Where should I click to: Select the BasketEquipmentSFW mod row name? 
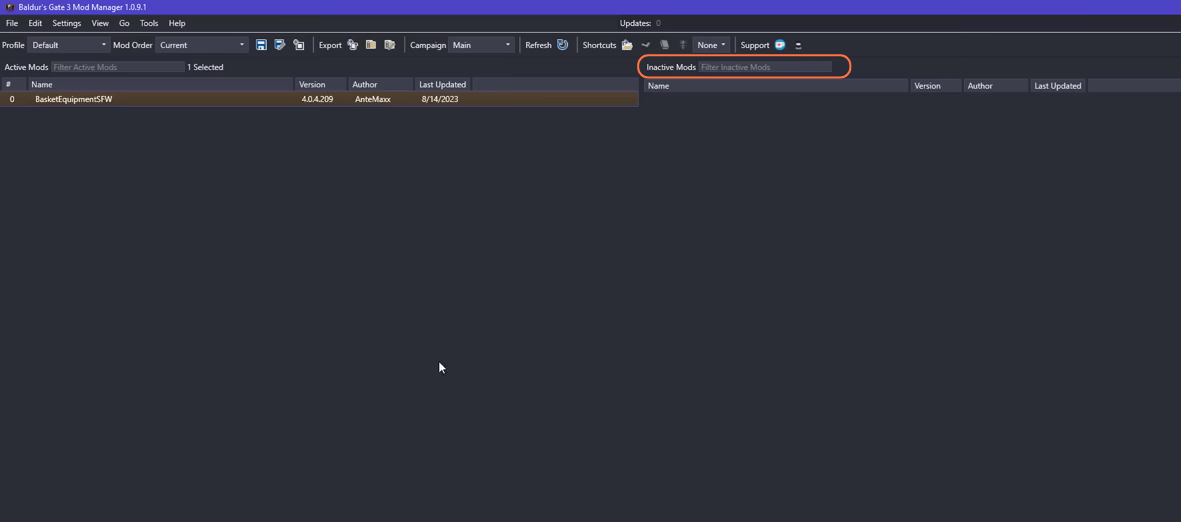74,99
